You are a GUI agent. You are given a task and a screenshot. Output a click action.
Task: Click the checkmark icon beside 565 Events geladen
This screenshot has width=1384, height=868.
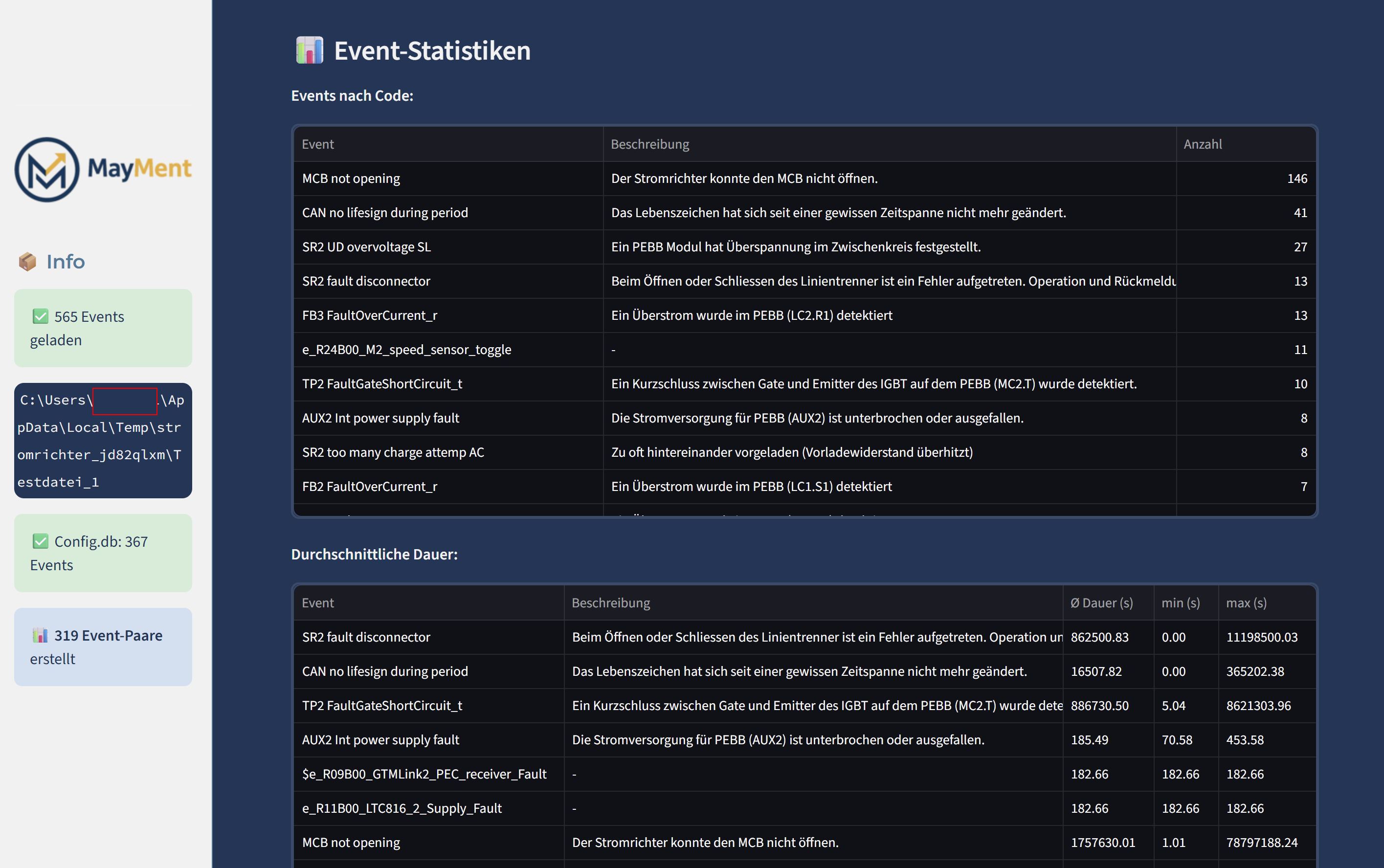(x=40, y=316)
